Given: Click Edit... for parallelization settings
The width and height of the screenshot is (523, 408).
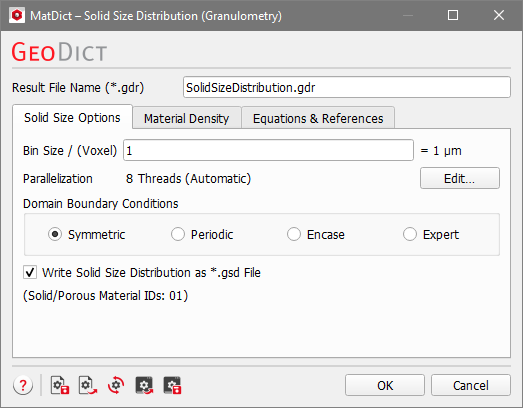Looking at the screenshot, I should (x=460, y=178).
